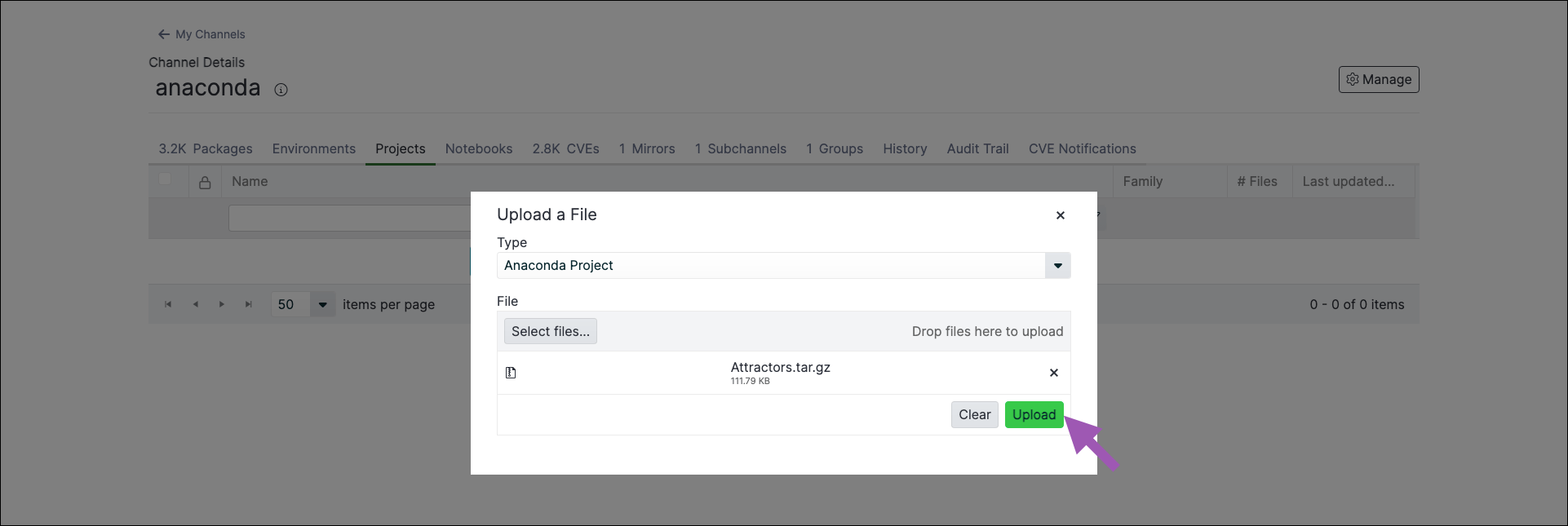Image resolution: width=1568 pixels, height=526 pixels.
Task: Expand the Type dropdown arrow
Action: 1058,265
